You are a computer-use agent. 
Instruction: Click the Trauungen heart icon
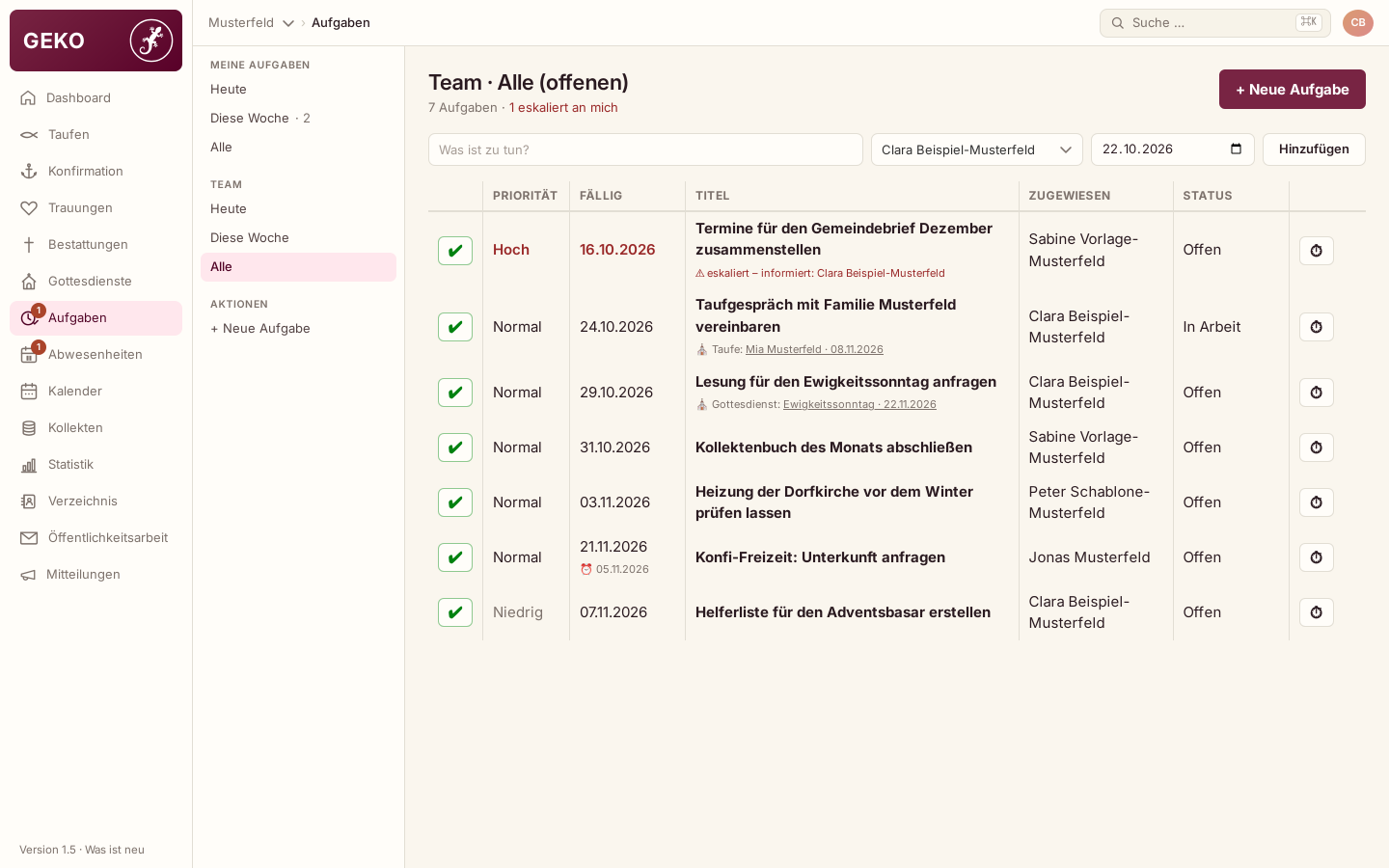point(29,207)
